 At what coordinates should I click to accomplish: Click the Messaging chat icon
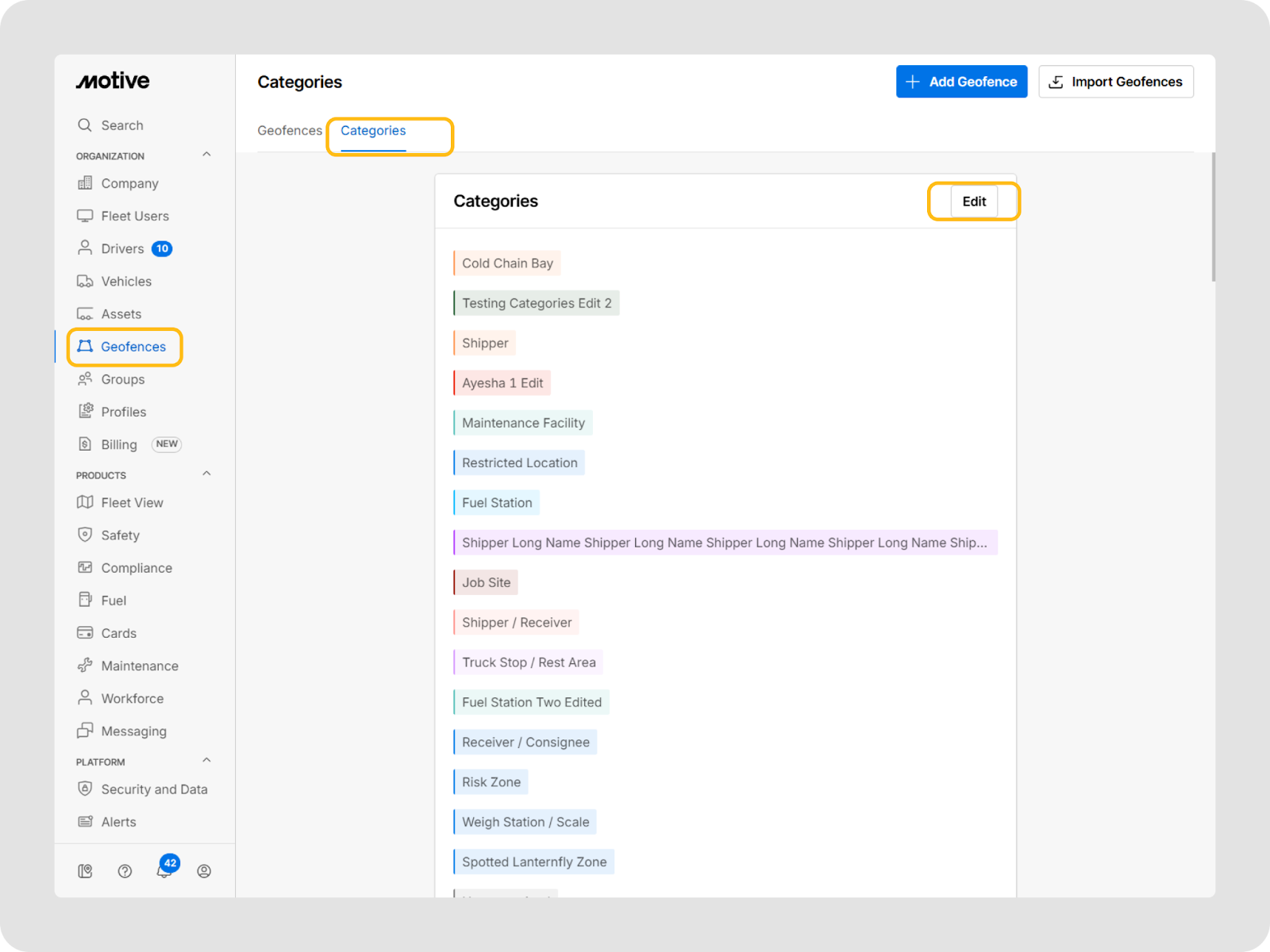pos(85,731)
